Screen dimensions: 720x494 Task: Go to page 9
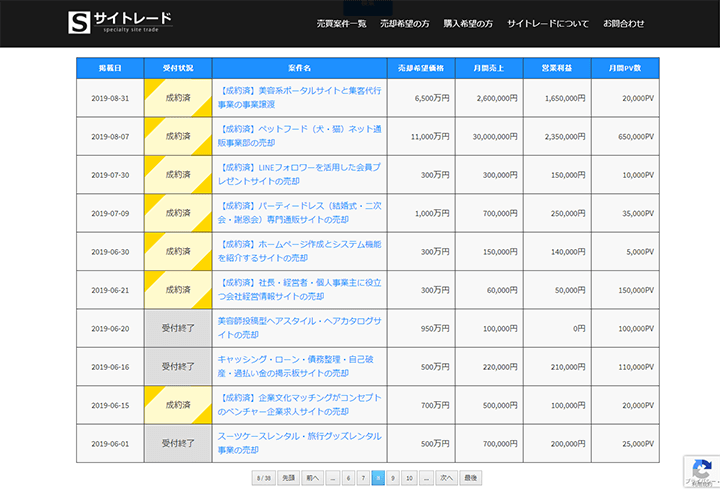(393, 478)
